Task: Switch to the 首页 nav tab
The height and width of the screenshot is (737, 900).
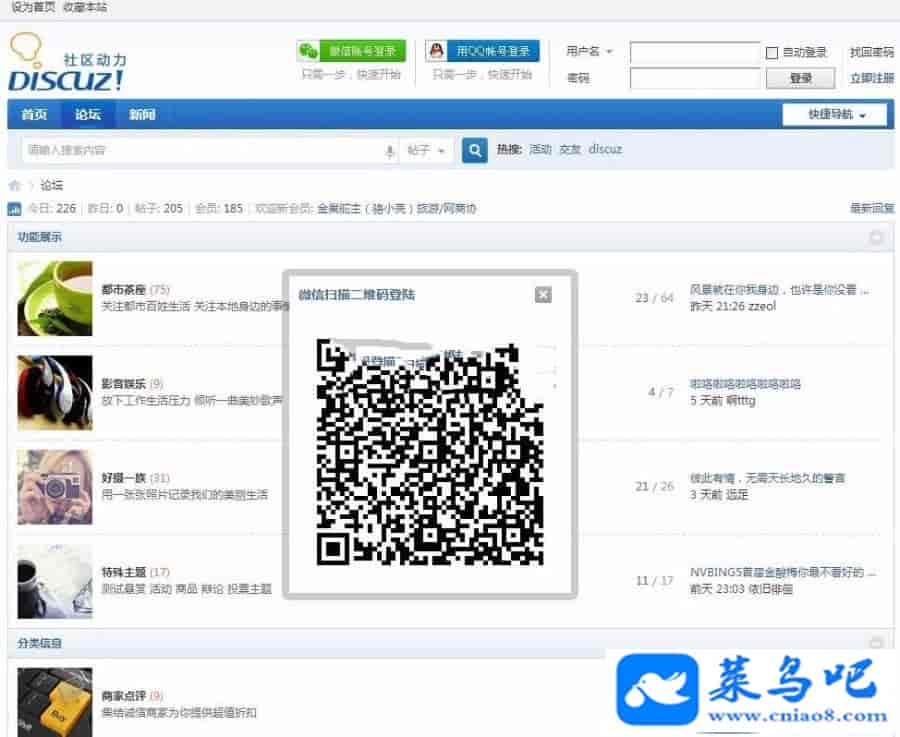Action: 34,114
